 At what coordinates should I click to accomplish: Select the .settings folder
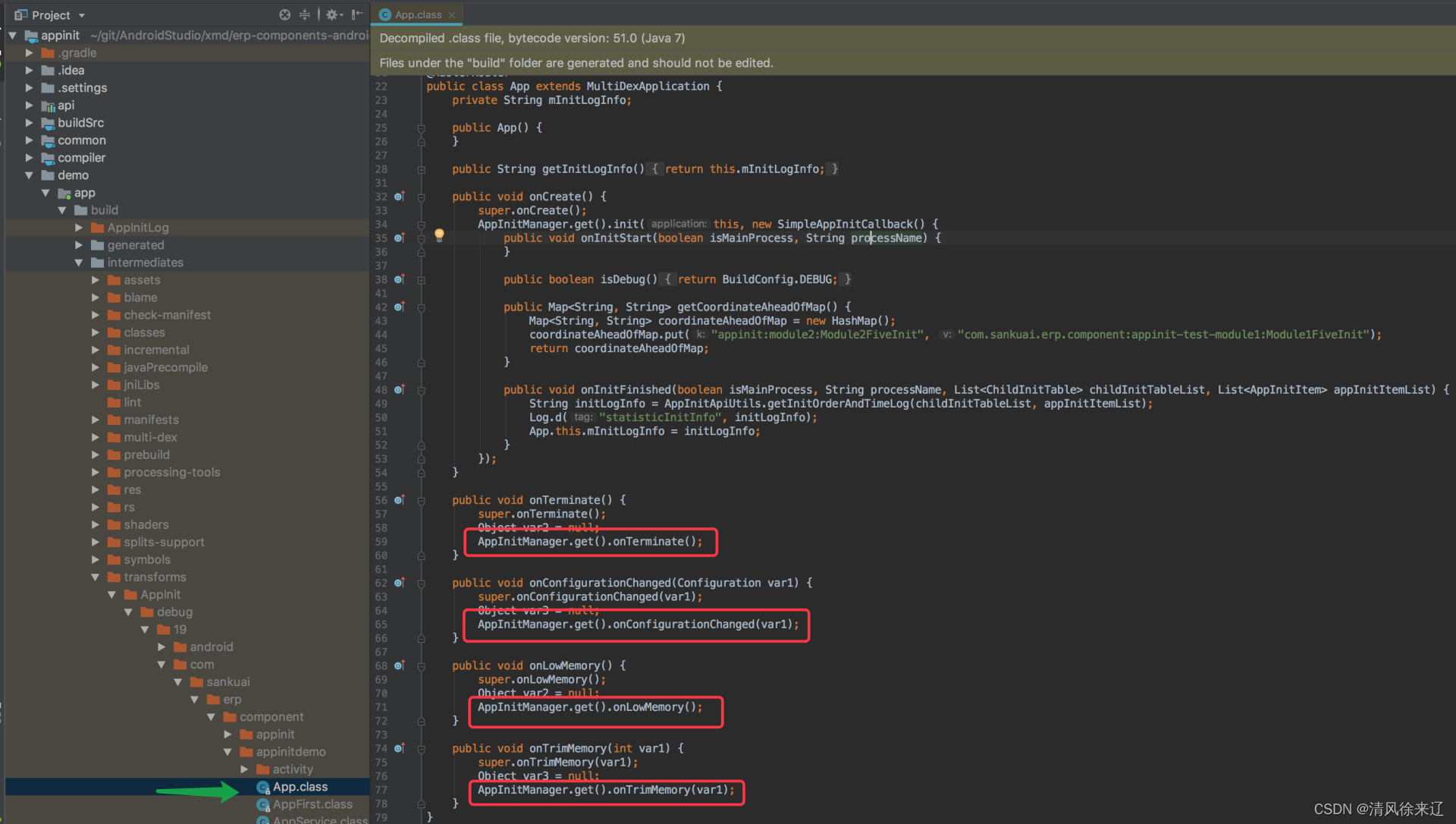tap(82, 87)
